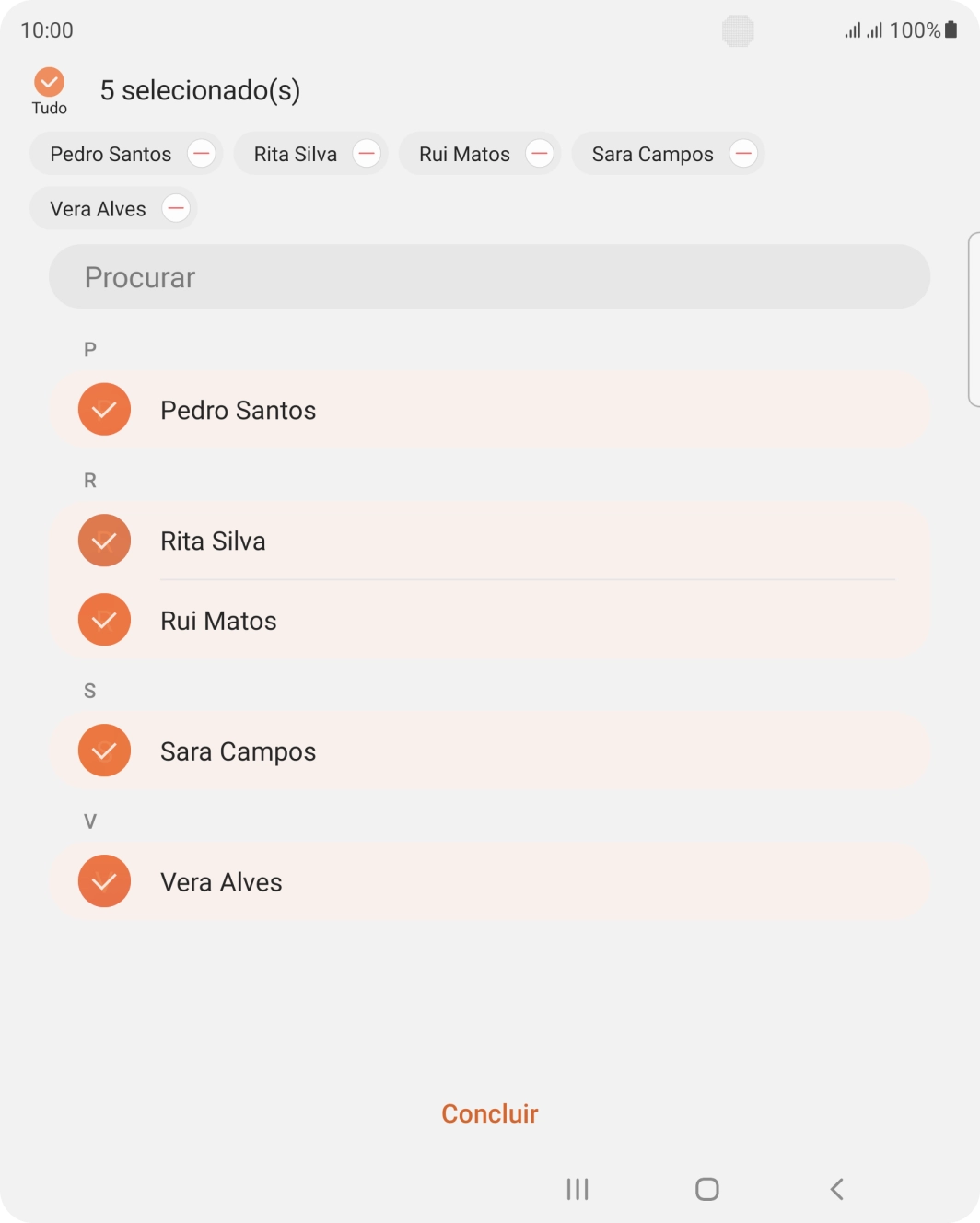
Task: Remove Sara Campos chip with minus icon
Action: tap(743, 154)
